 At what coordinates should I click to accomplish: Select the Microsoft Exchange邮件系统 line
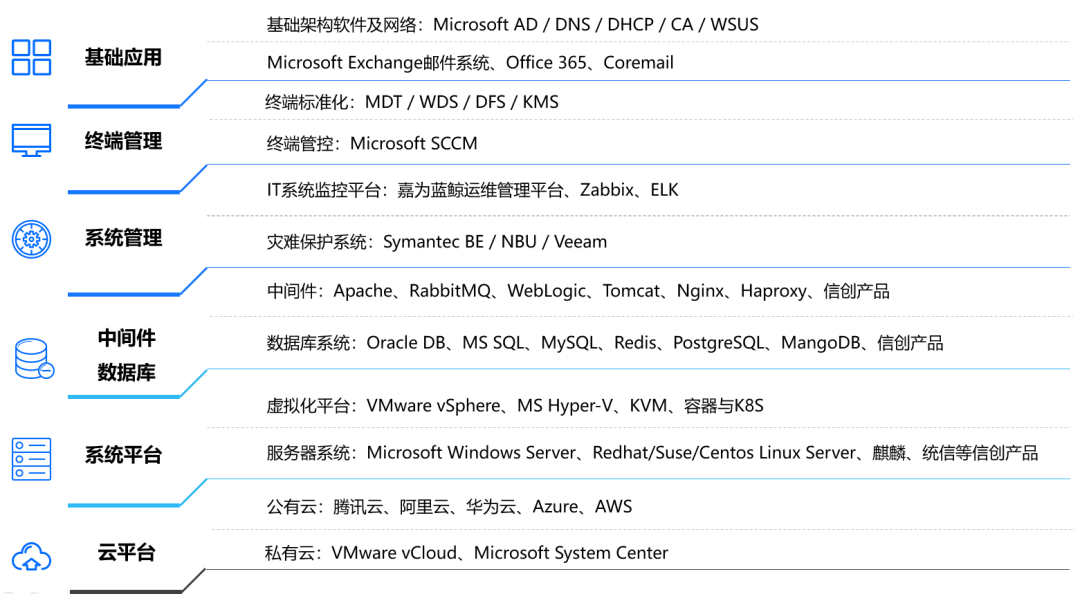pos(470,63)
